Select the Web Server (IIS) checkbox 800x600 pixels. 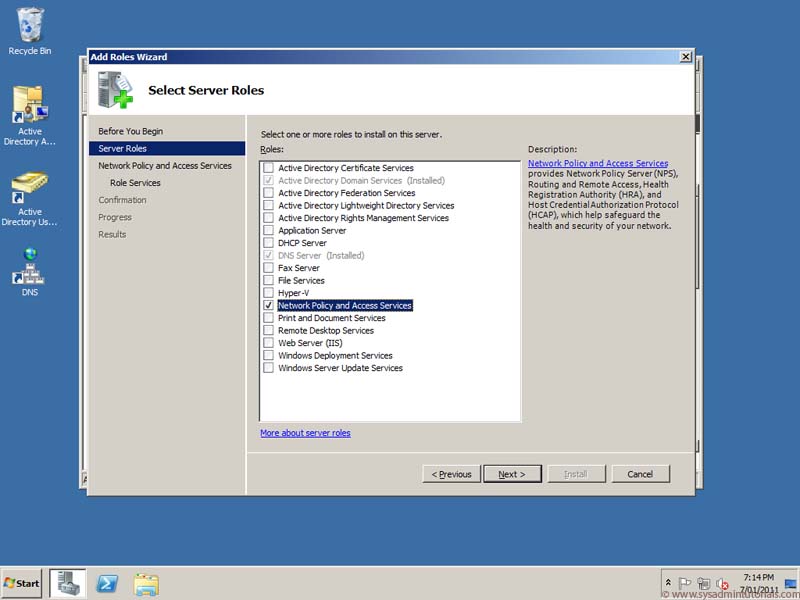point(268,343)
